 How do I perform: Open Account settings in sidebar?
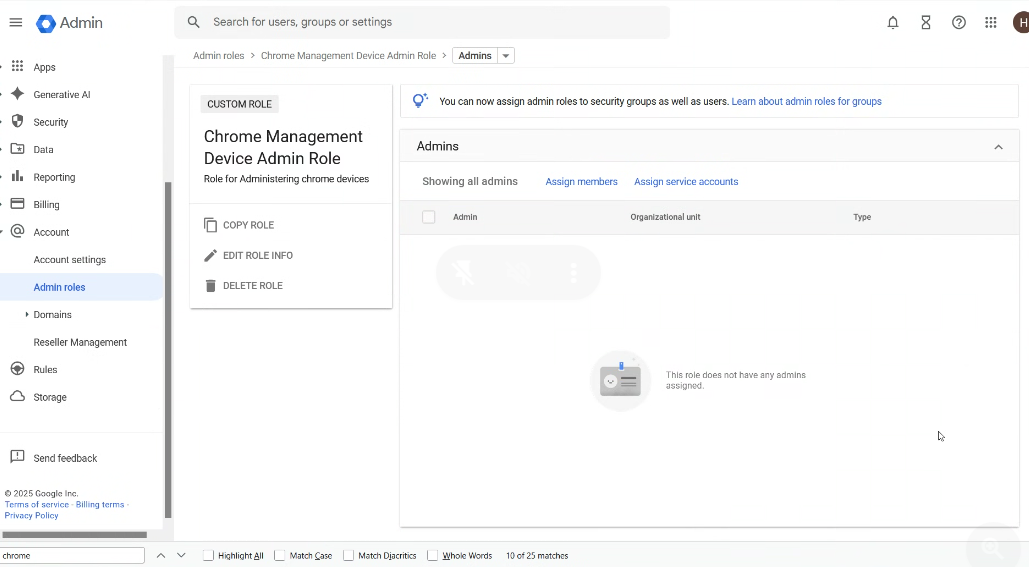point(70,260)
